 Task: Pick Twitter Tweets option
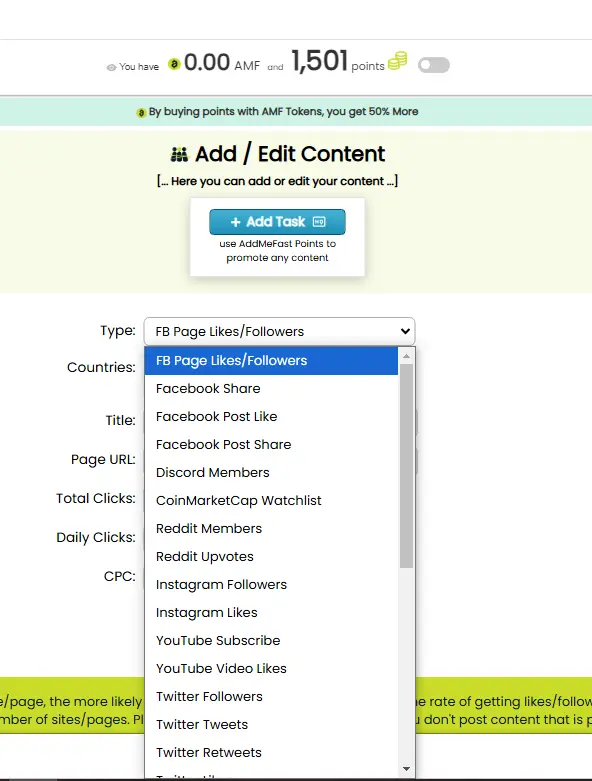click(x=271, y=725)
